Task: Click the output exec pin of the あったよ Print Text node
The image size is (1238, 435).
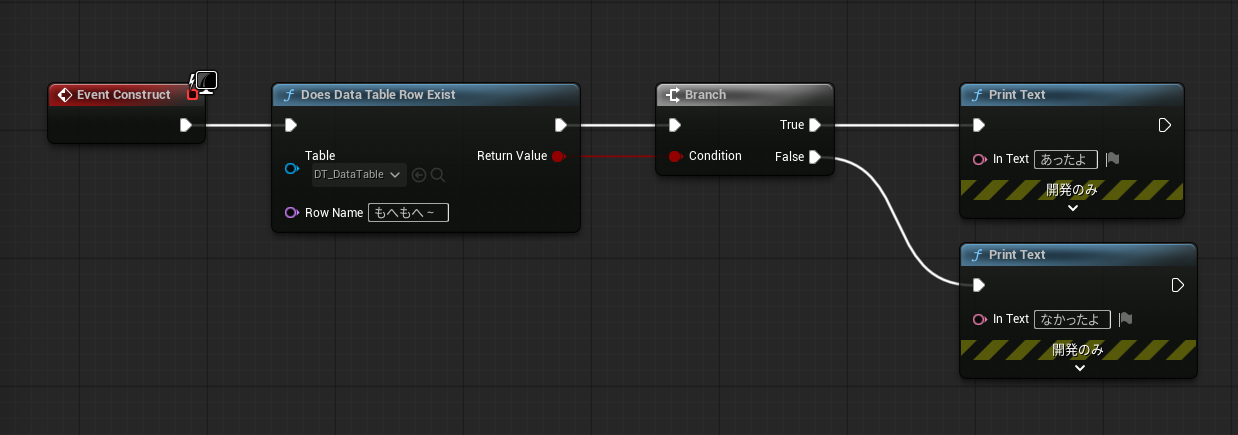Action: pos(1165,125)
